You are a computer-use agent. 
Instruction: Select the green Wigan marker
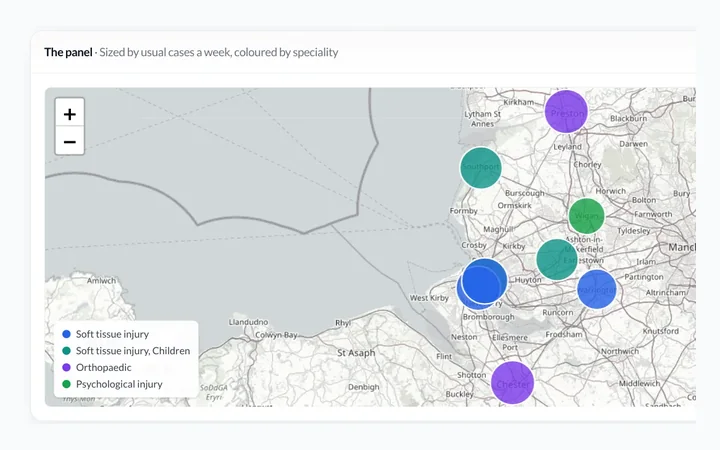click(x=586, y=216)
